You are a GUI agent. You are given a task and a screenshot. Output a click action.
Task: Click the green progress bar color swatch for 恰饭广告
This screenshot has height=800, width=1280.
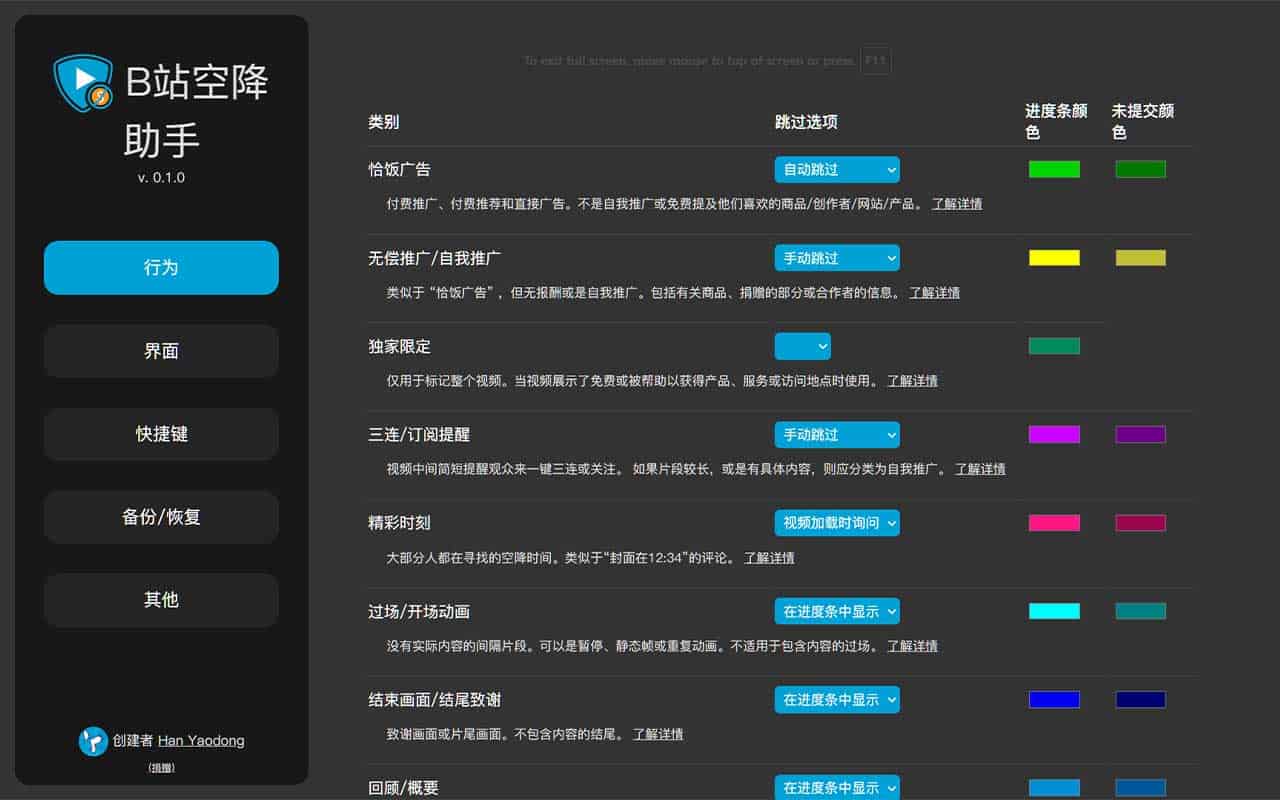pos(1054,169)
